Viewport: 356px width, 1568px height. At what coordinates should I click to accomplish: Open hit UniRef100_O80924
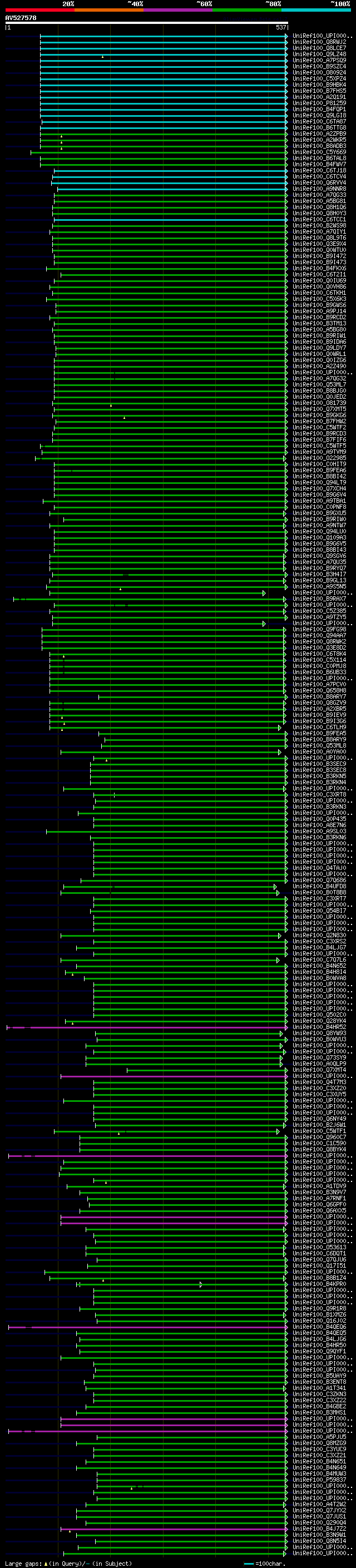coord(319,72)
